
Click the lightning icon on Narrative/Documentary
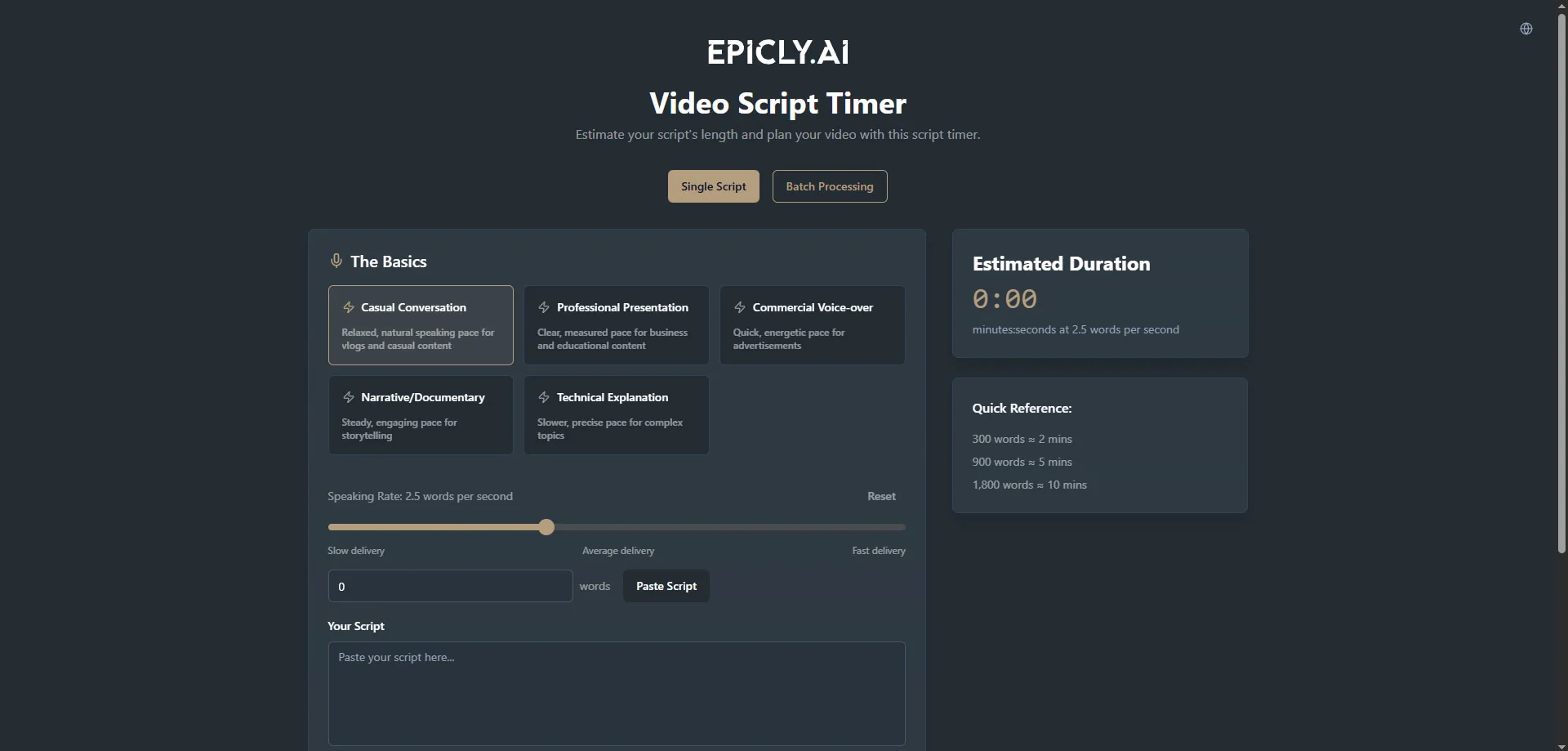[349, 397]
